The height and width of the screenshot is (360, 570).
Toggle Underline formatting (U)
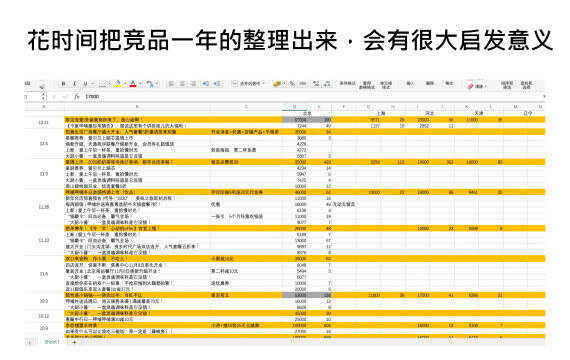pyautogui.click(x=85, y=84)
